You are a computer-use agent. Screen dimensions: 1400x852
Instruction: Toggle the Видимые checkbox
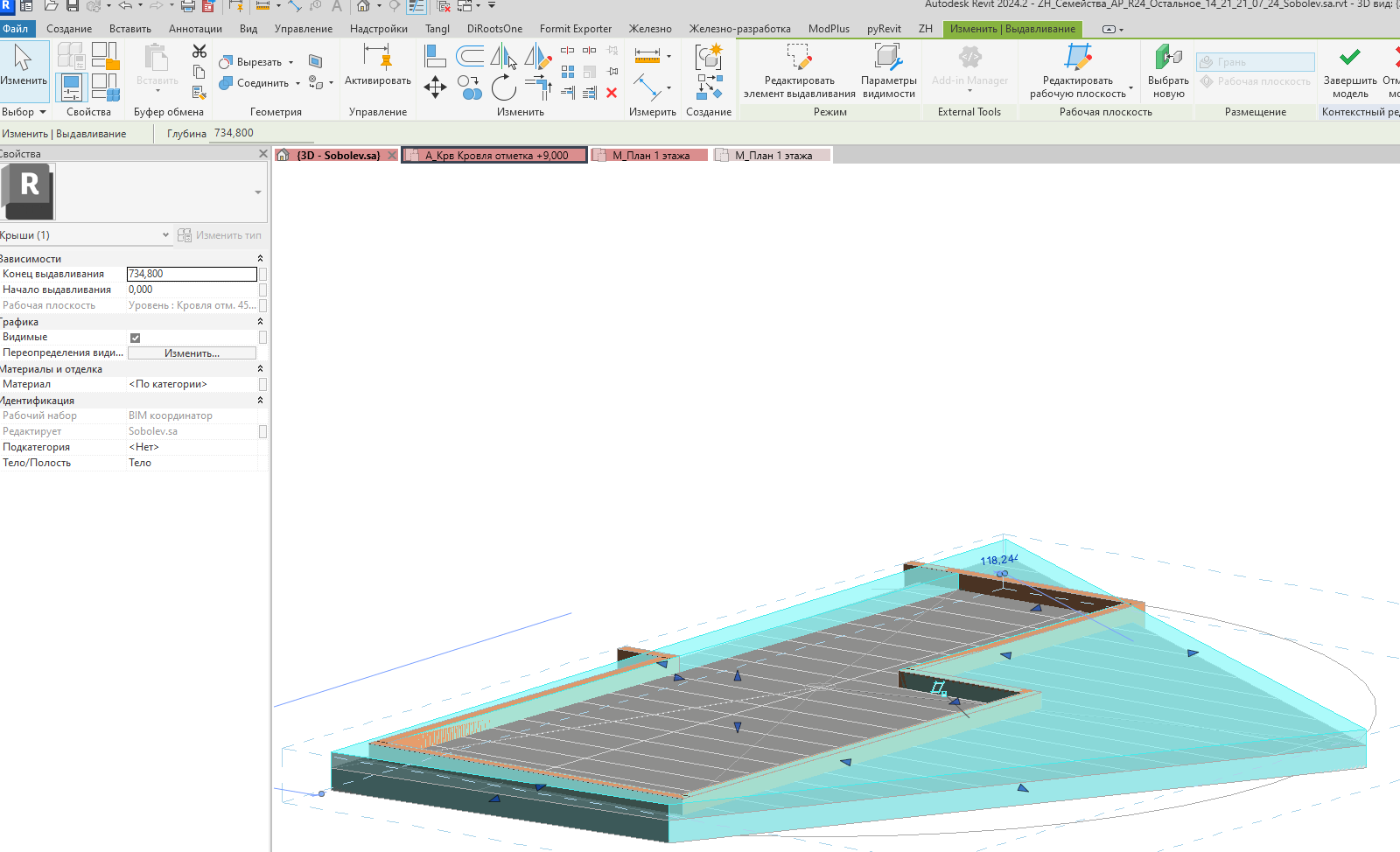coord(135,338)
